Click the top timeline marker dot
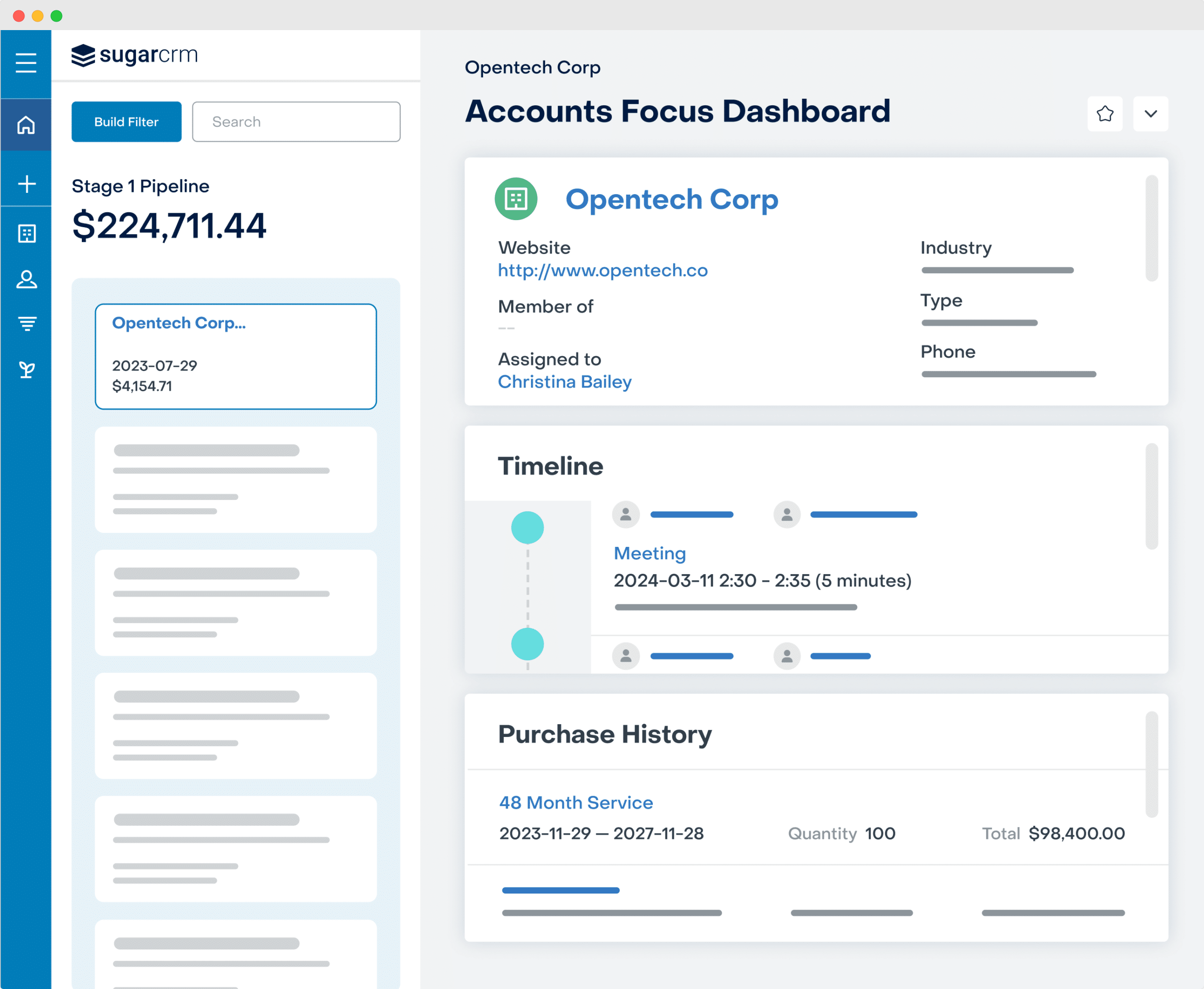This screenshot has width=1204, height=989. [528, 528]
